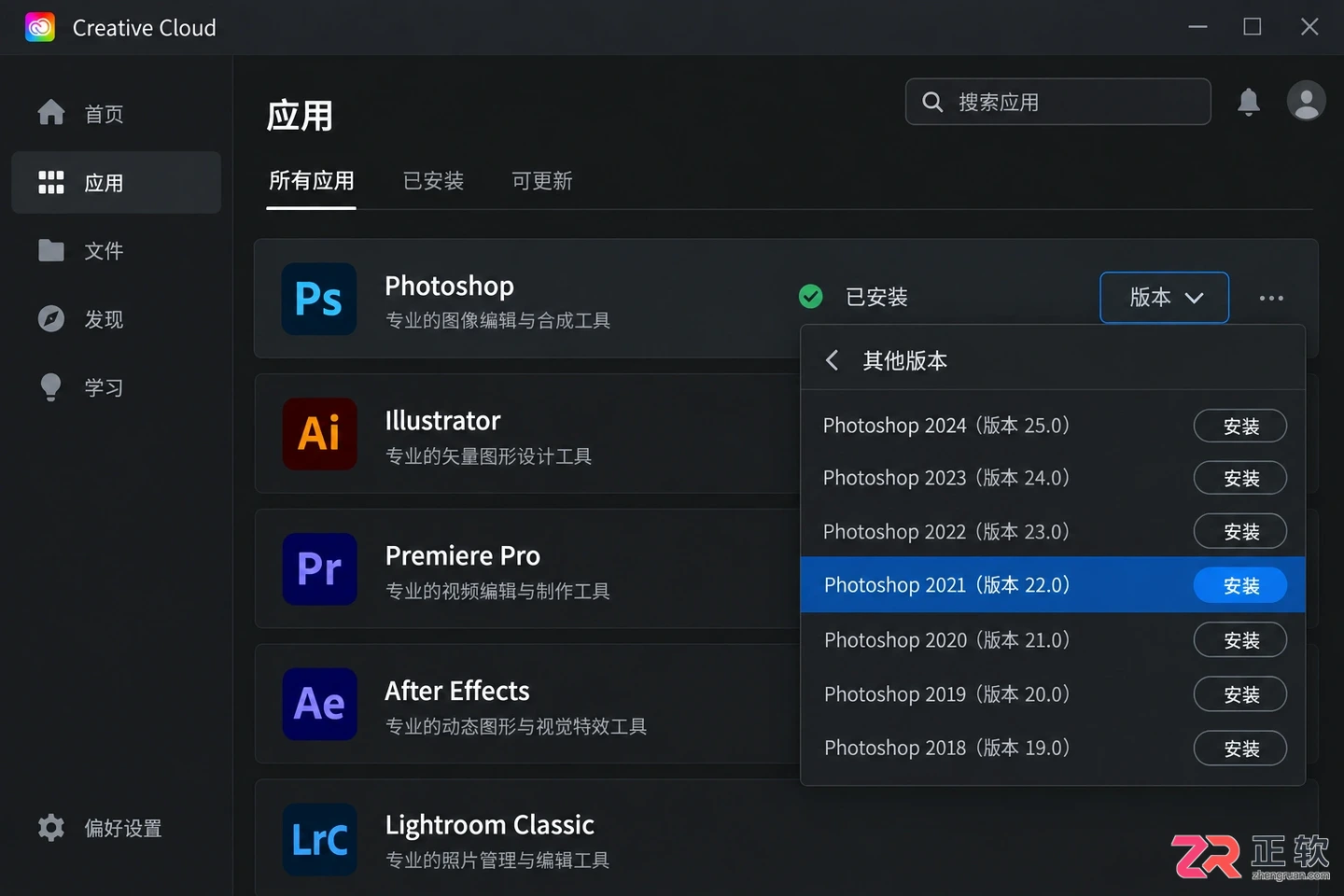Viewport: 1344px width, 896px height.
Task: Install Photoshop 2019 version 20.0
Action: pos(1240,694)
